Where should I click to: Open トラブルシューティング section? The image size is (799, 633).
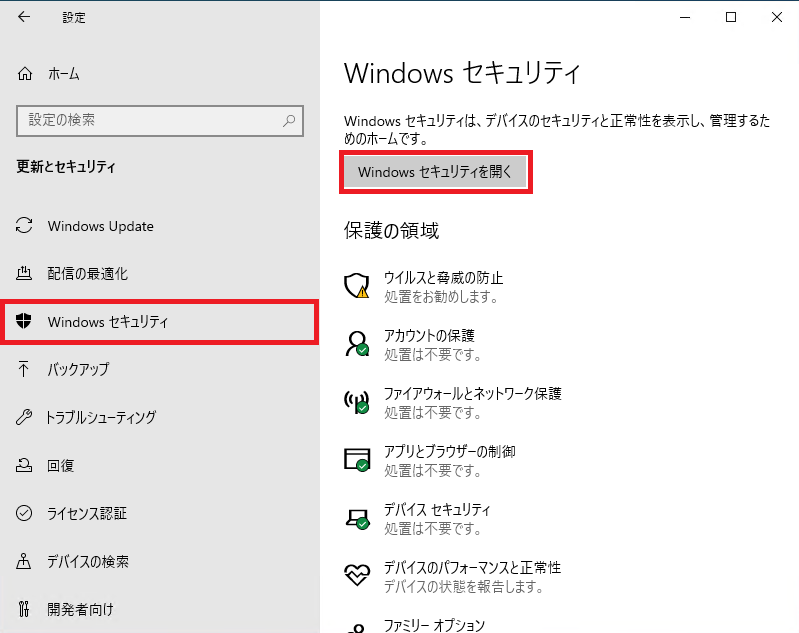(x=100, y=417)
